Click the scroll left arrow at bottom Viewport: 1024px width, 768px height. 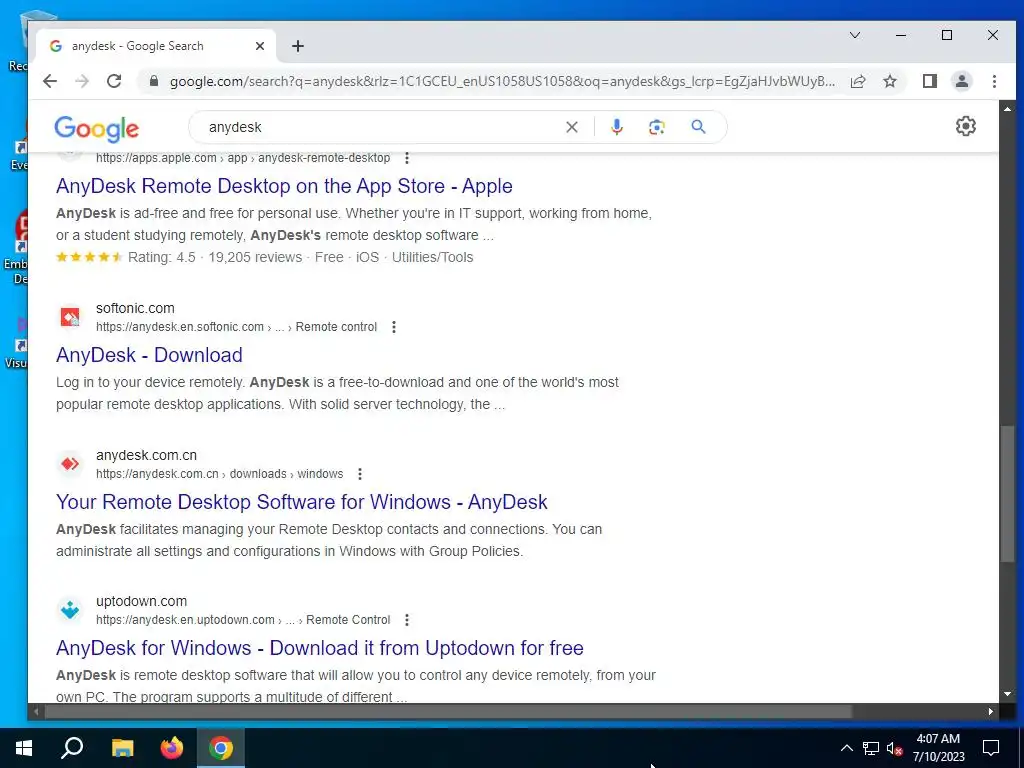coord(36,712)
